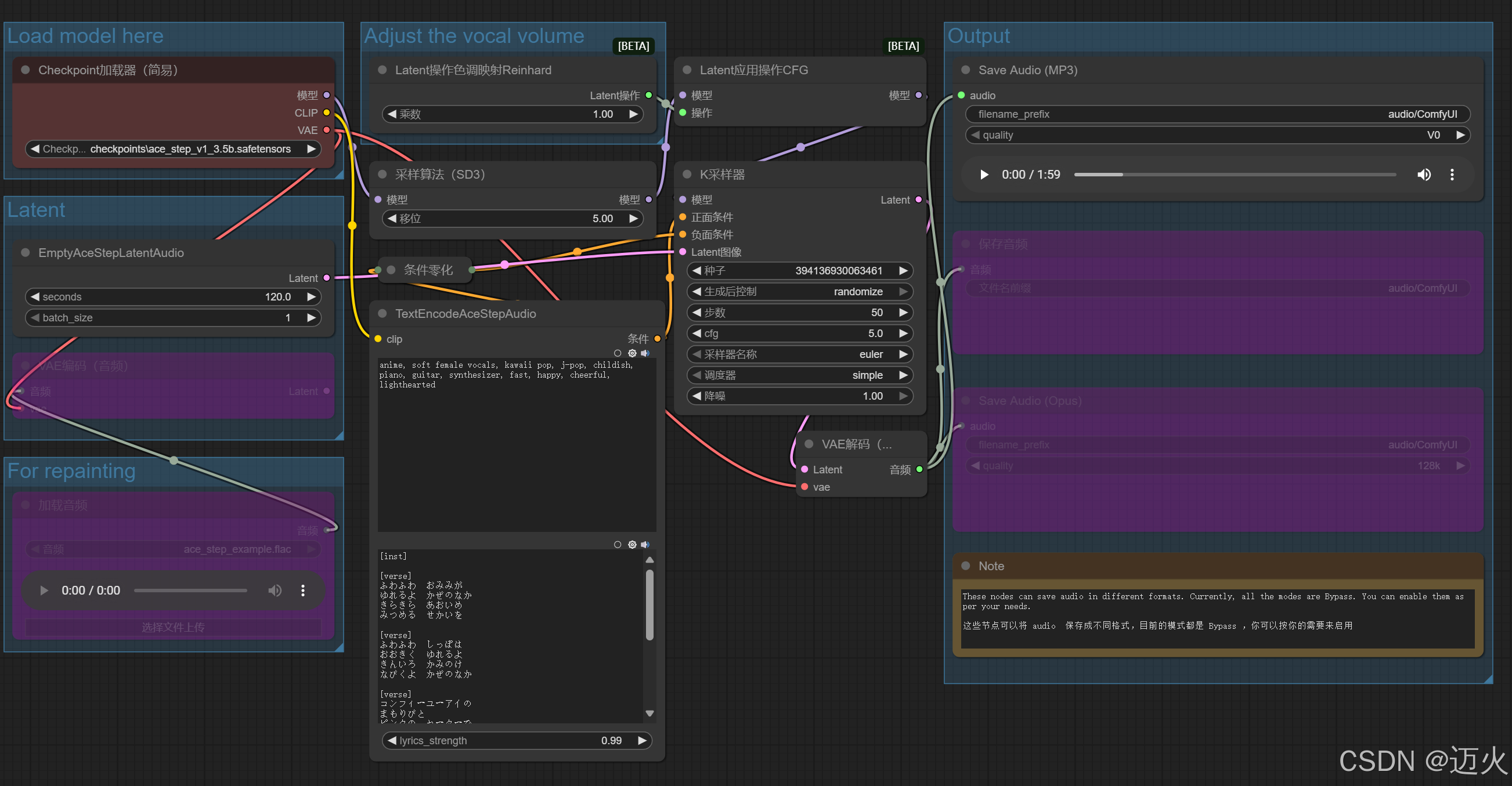
Task: Collapse the EmptyAceStepLatentAudio node dot
Action: [25, 252]
